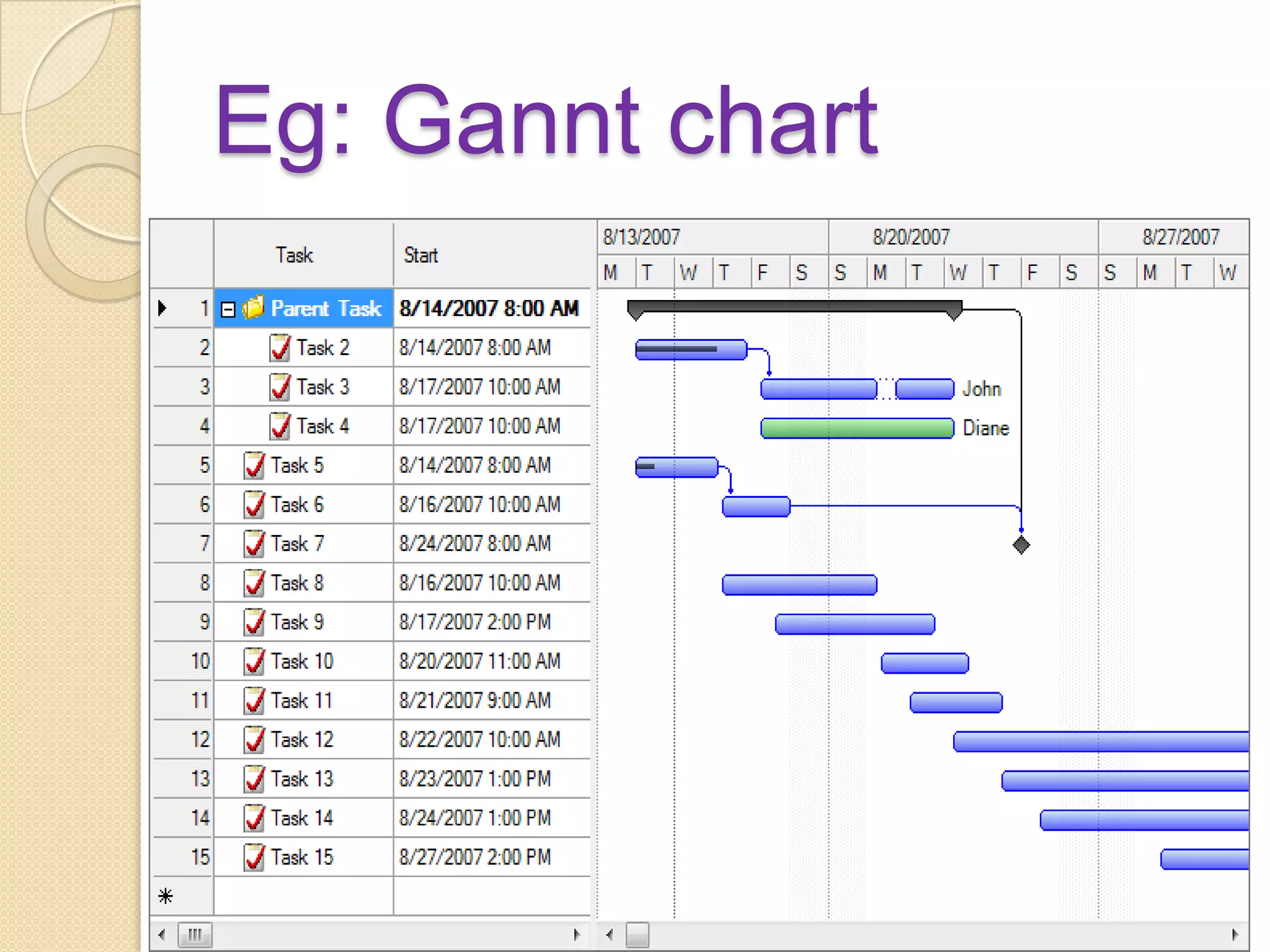Image resolution: width=1270 pixels, height=952 pixels.
Task: Click the grid scrollbar right arrow
Action: [x=577, y=935]
